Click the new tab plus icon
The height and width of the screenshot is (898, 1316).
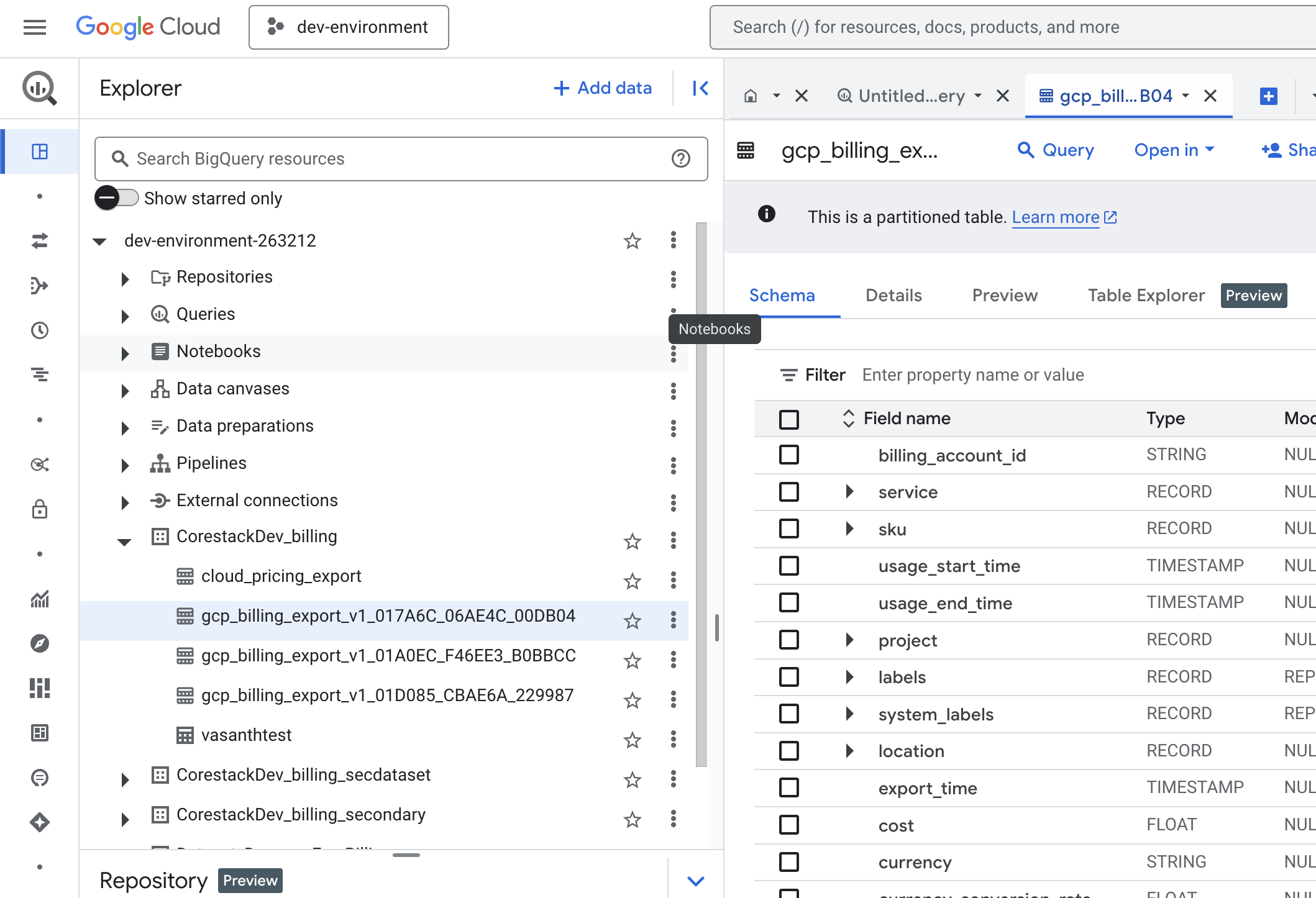point(1268,96)
